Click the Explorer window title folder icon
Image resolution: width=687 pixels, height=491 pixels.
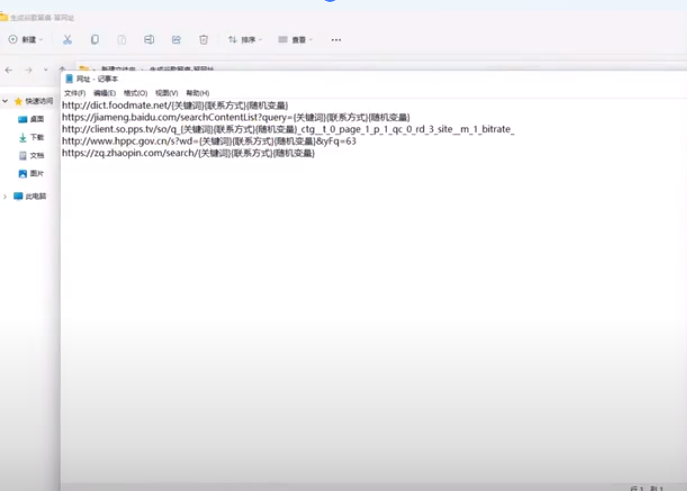(x=4, y=17)
